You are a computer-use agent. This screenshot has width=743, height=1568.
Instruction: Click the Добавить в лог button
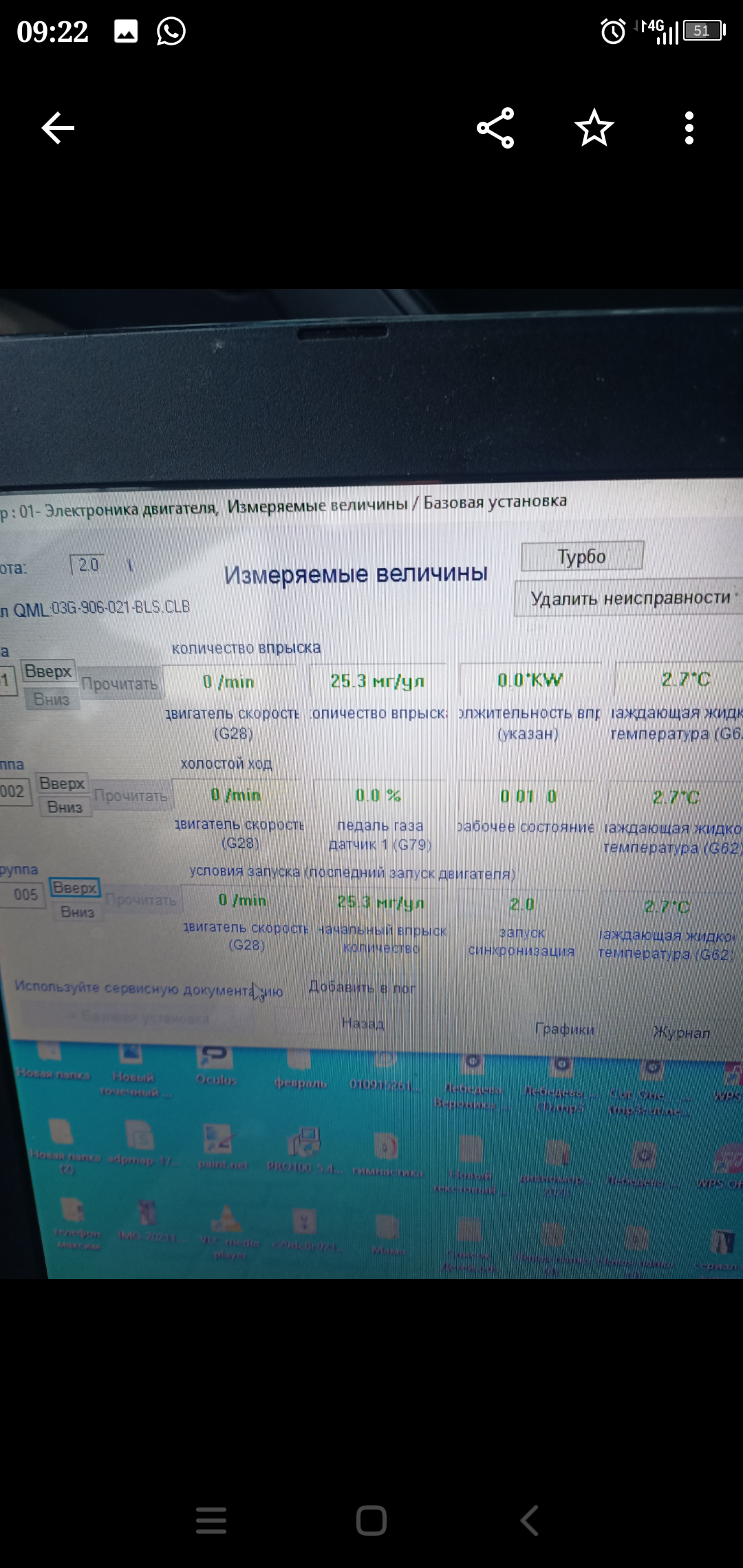point(361,987)
